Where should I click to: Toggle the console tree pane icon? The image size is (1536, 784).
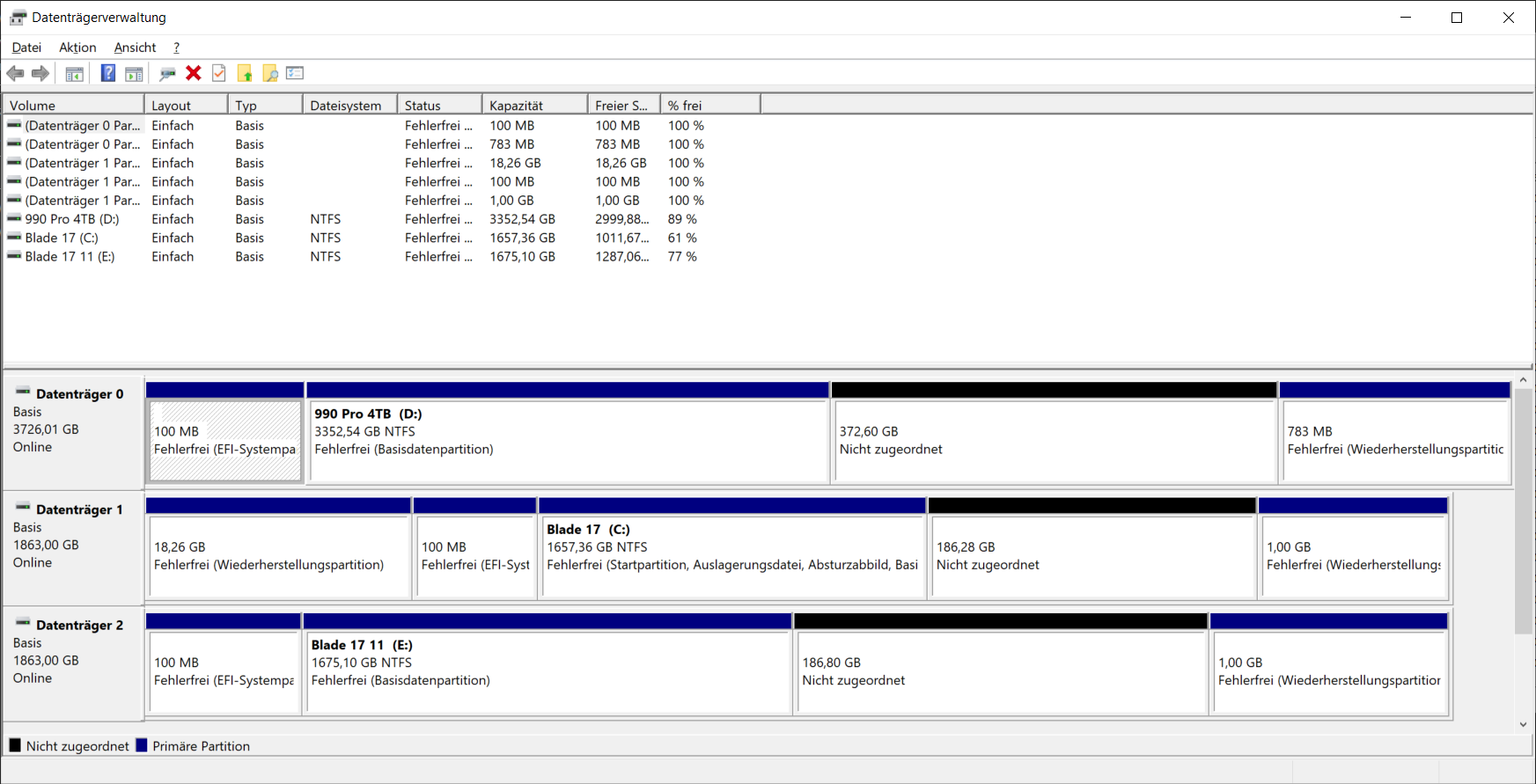point(75,74)
